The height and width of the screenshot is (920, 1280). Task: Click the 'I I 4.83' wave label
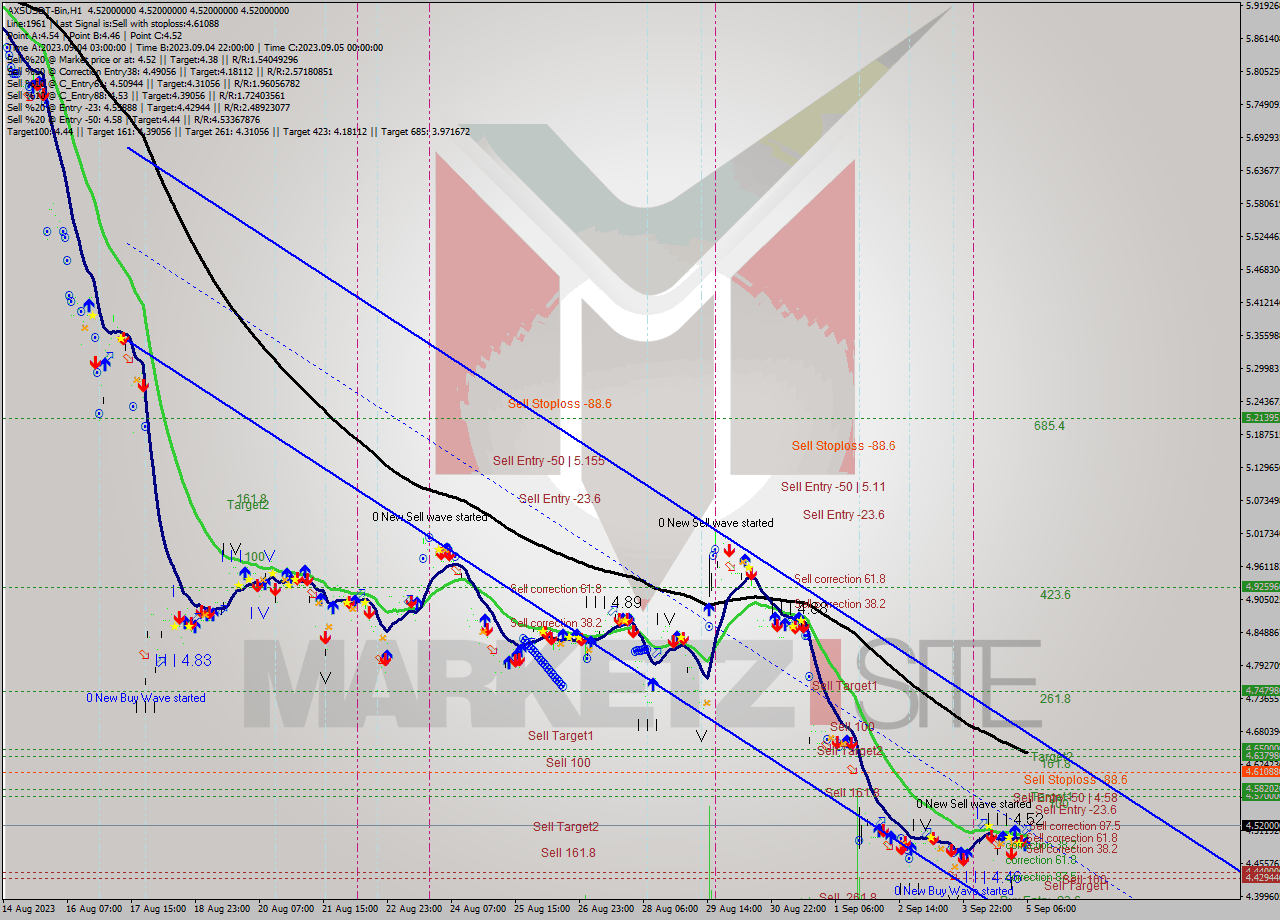(183, 660)
